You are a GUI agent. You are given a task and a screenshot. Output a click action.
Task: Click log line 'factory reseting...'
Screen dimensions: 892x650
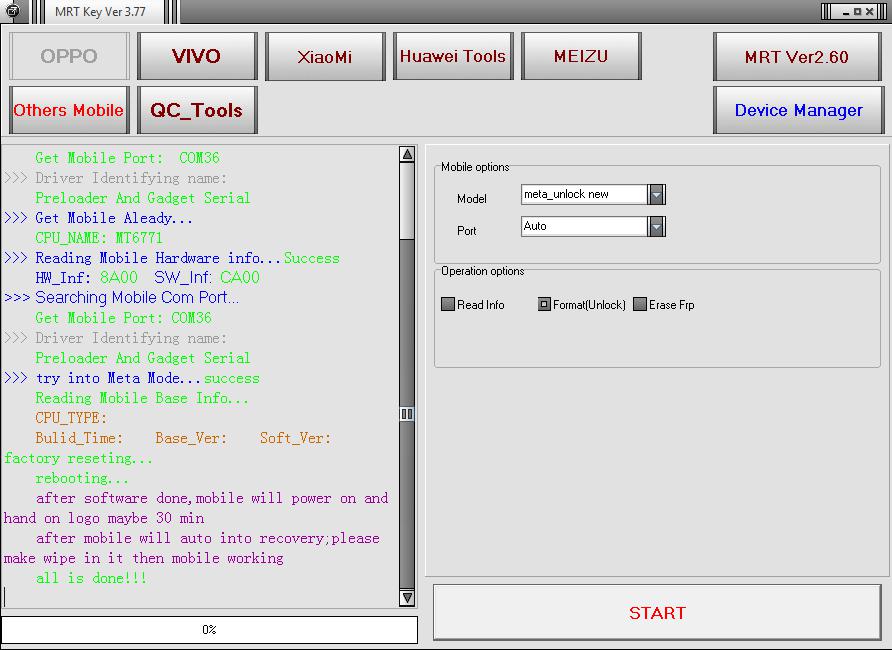(79, 458)
